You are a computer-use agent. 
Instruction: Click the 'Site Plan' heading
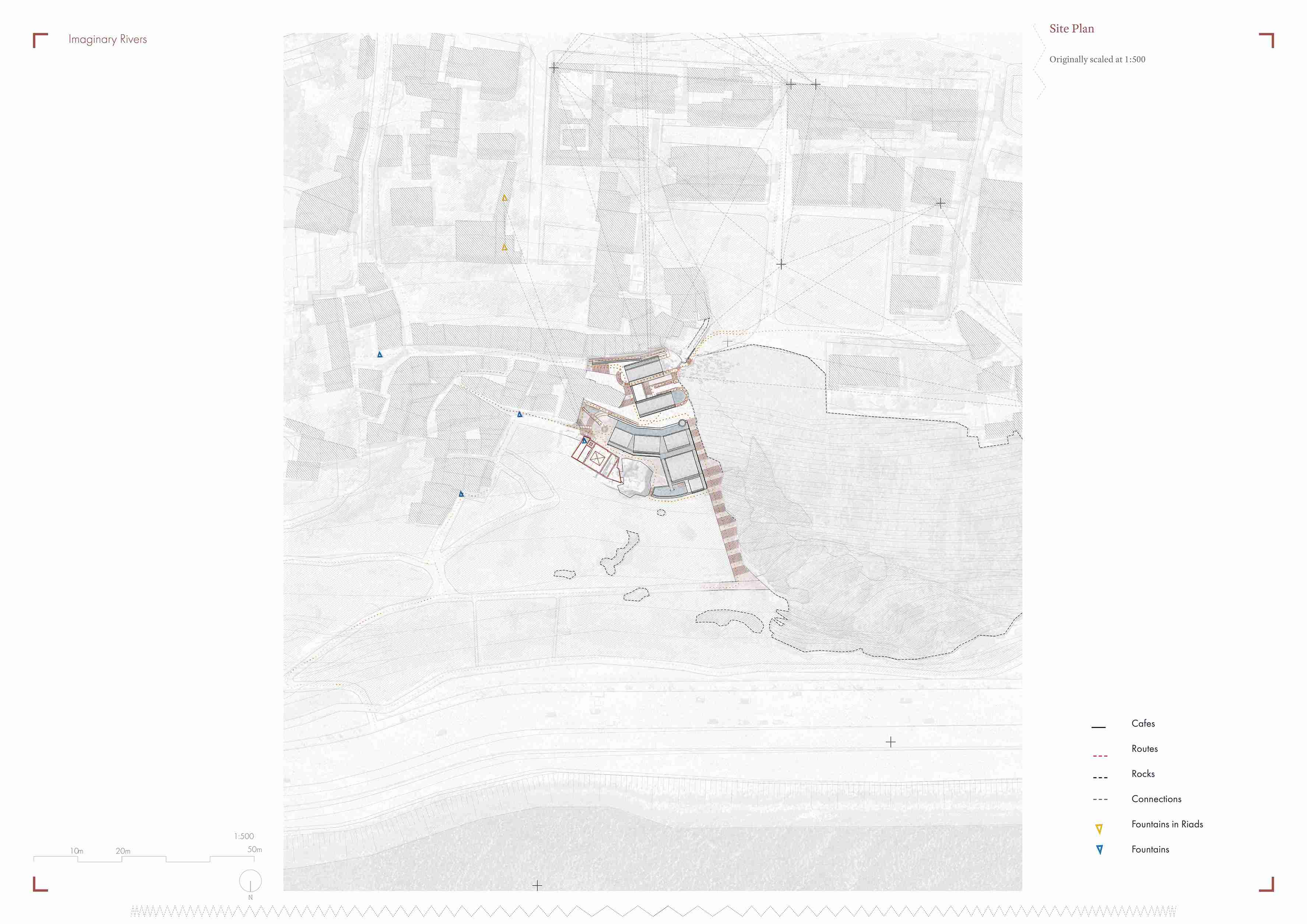click(x=1071, y=28)
